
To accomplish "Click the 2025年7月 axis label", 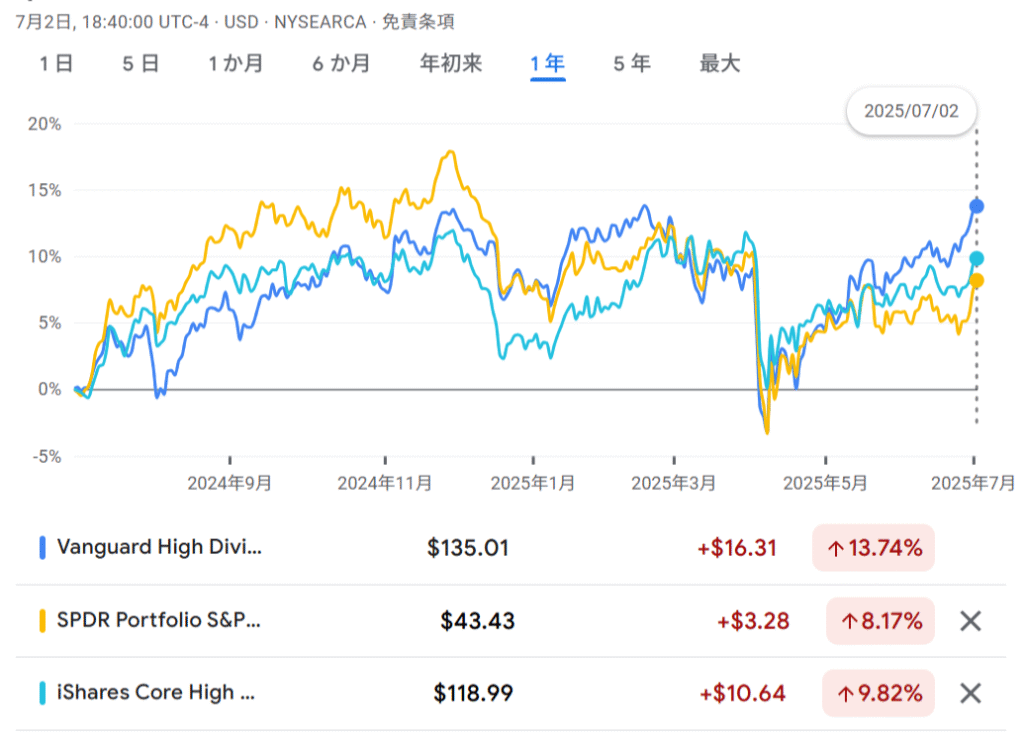I will 973,483.
